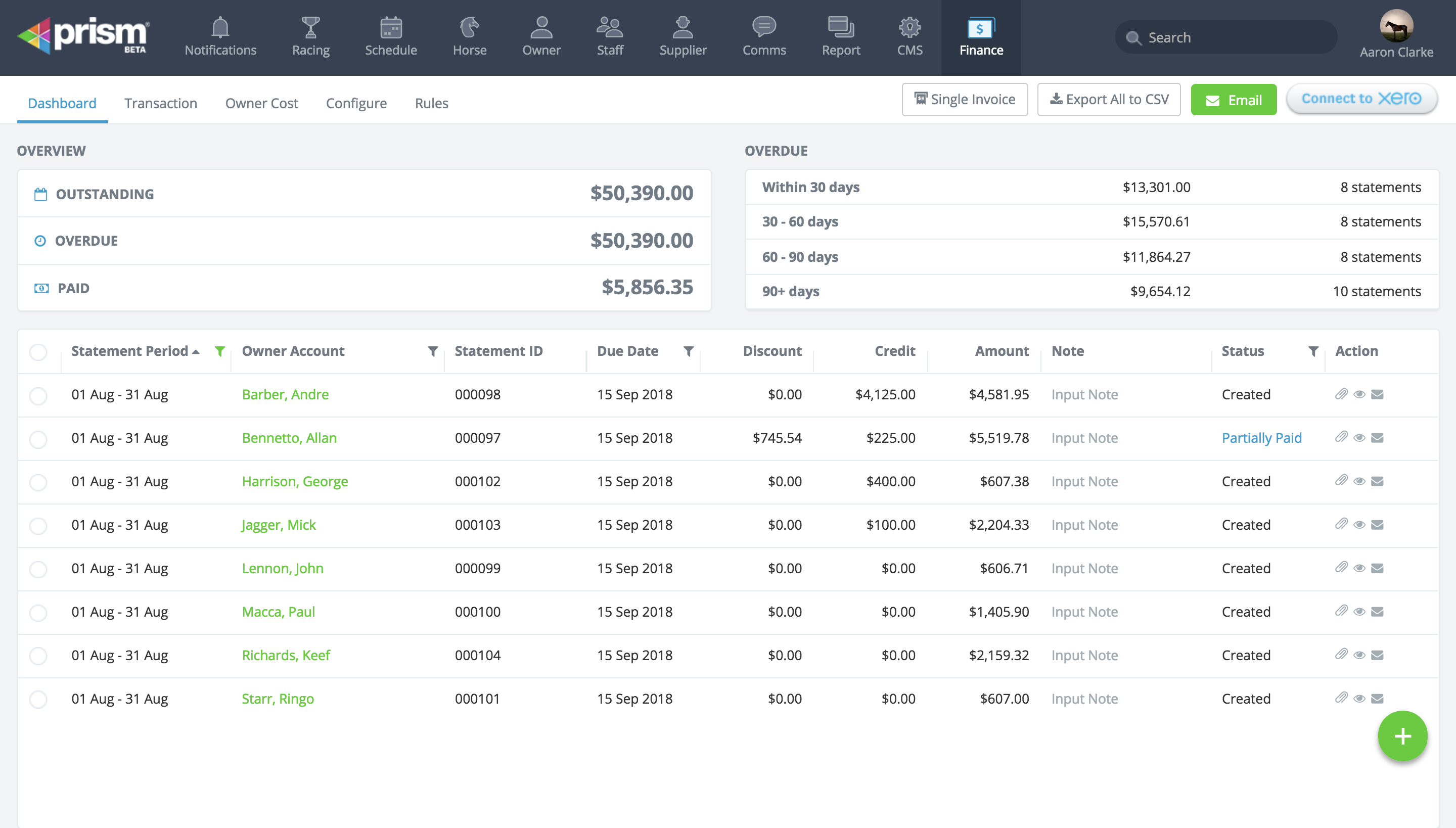Toggle the select all rows checkbox
The image size is (1456, 828).
tap(38, 352)
